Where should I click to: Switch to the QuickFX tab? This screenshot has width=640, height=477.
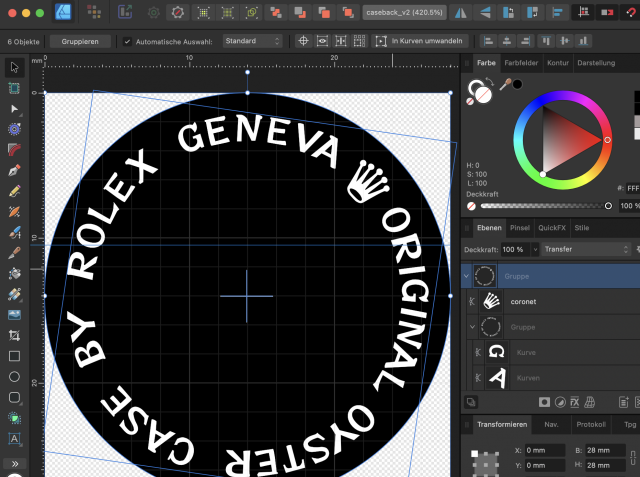tap(552, 228)
